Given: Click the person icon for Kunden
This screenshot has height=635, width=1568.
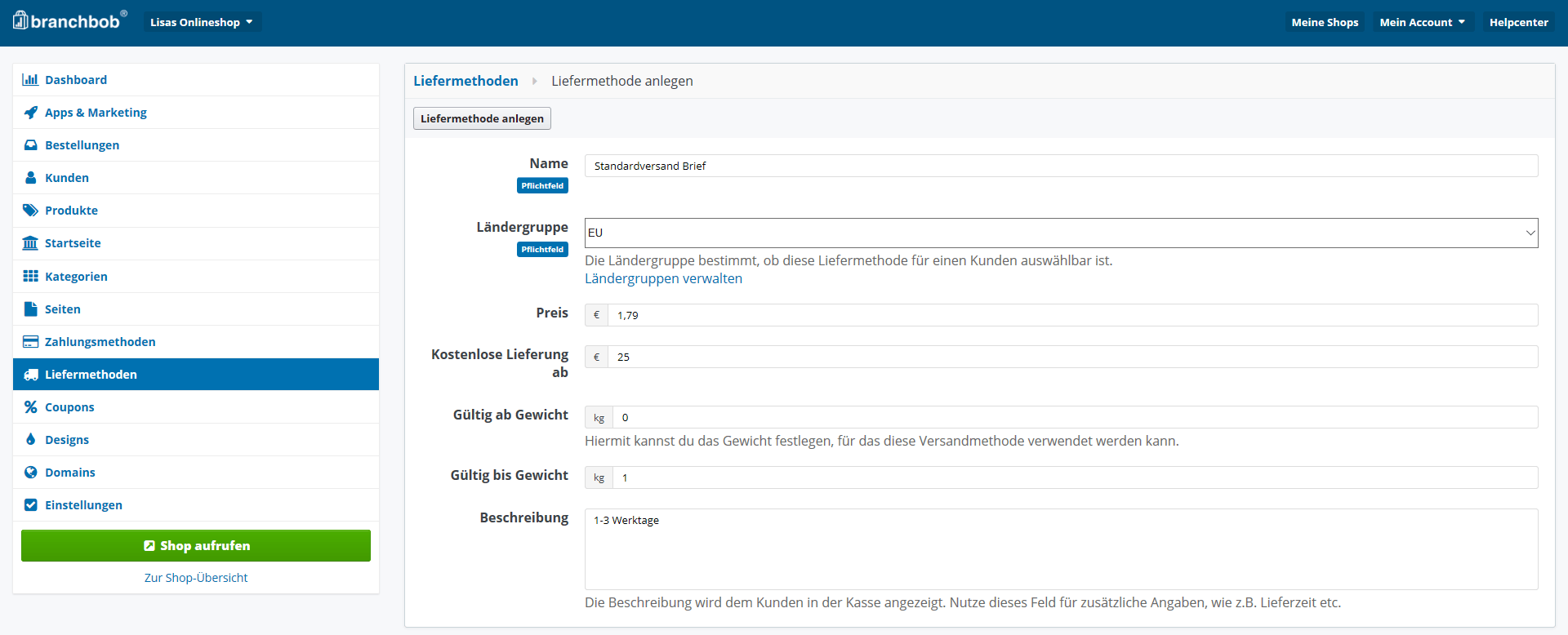Looking at the screenshot, I should tap(30, 178).
